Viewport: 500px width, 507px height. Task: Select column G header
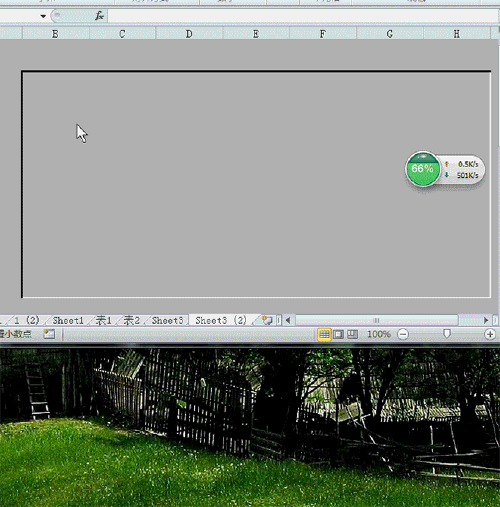click(x=390, y=34)
